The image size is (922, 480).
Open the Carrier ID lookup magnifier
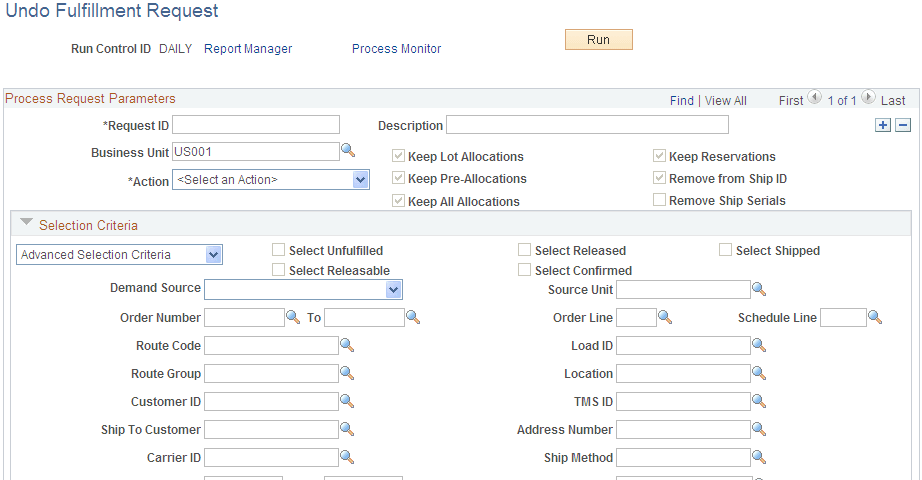coord(347,457)
